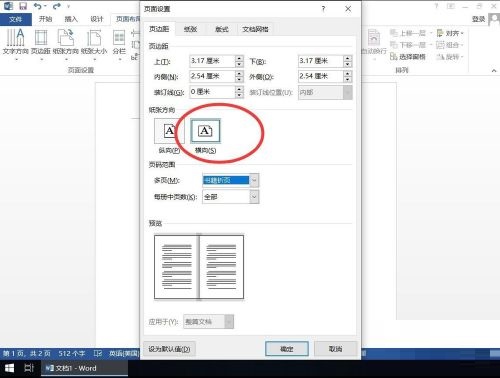Open the 开始 home ribbon tab

pyautogui.click(x=46, y=19)
